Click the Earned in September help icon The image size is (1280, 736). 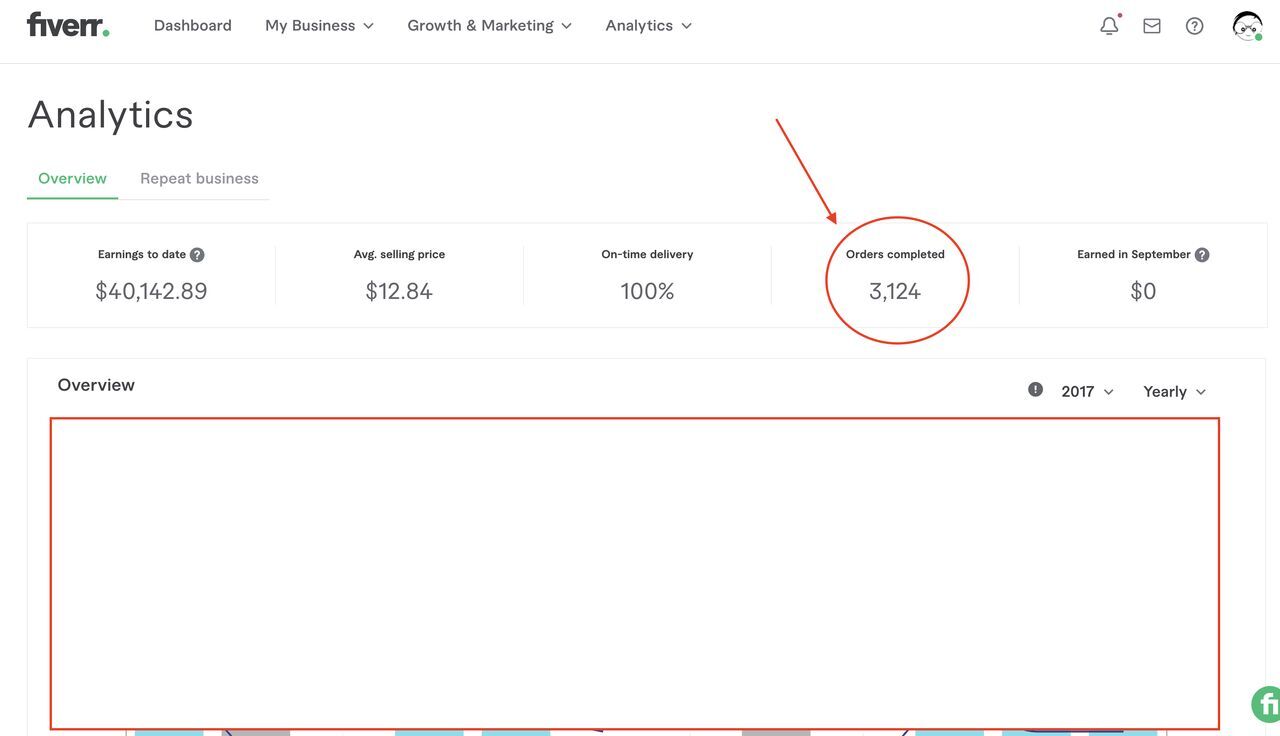tap(1202, 255)
